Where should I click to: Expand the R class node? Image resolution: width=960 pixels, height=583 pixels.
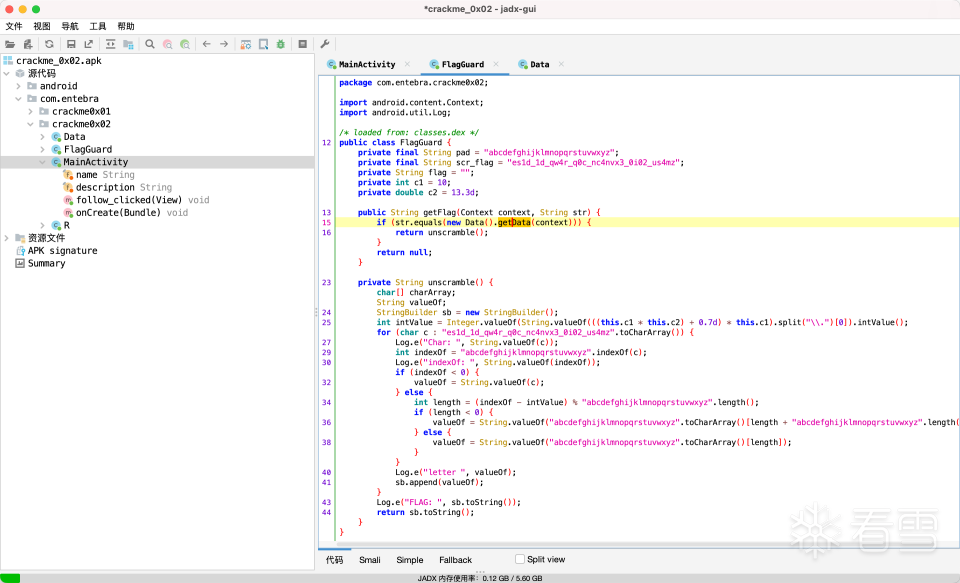pos(42,225)
